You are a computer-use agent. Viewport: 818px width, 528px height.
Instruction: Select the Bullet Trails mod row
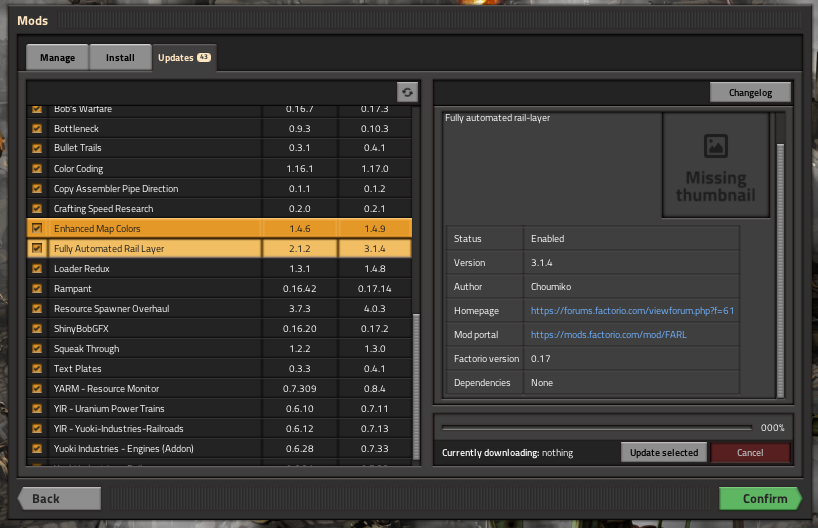pos(219,148)
